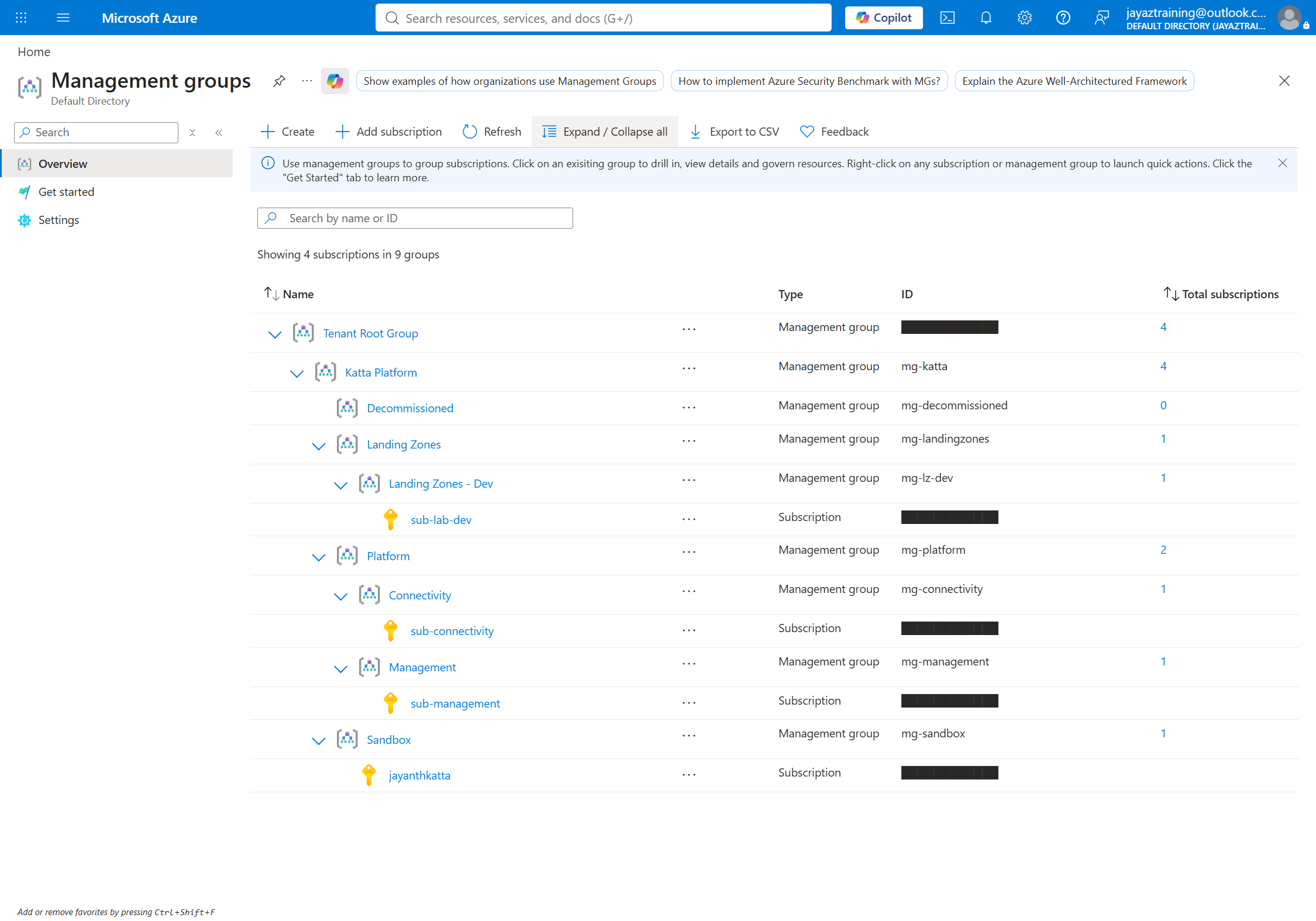Collapse the sidebar with double-chevron icon
The width and height of the screenshot is (1316, 921).
click(219, 133)
